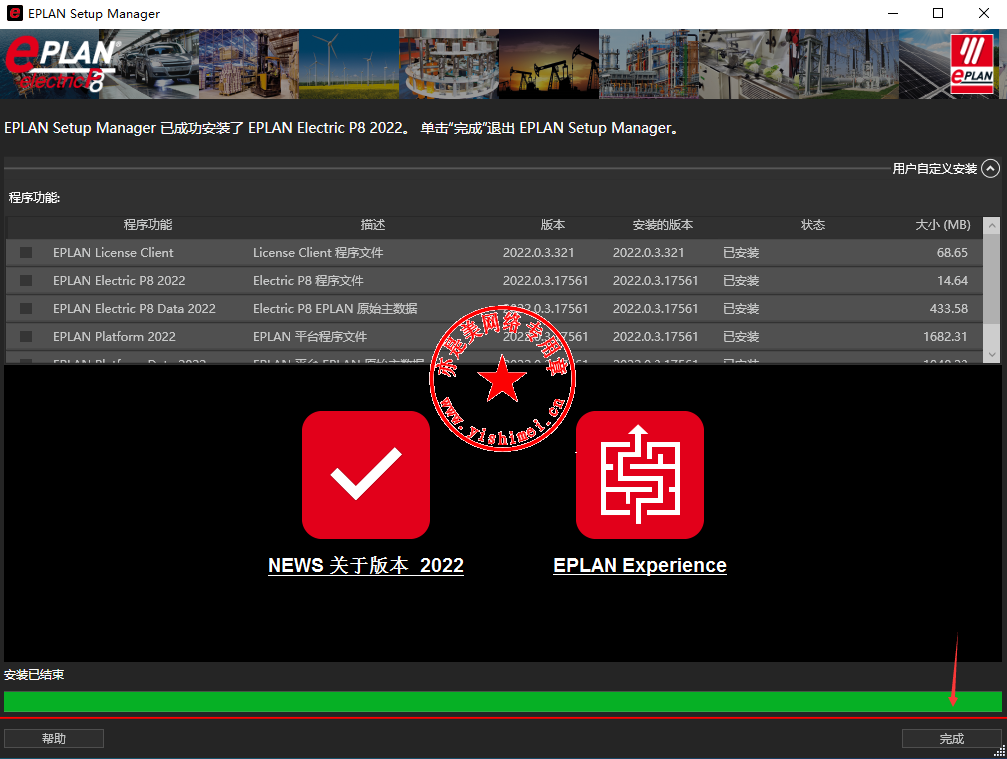Collapse the 用户自定义安装 section

[x=991, y=168]
